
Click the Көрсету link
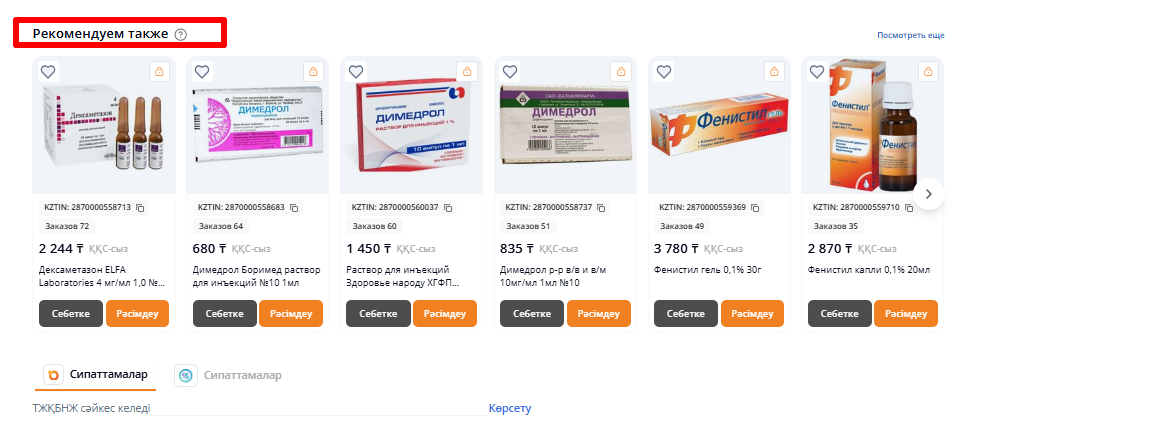pos(510,408)
